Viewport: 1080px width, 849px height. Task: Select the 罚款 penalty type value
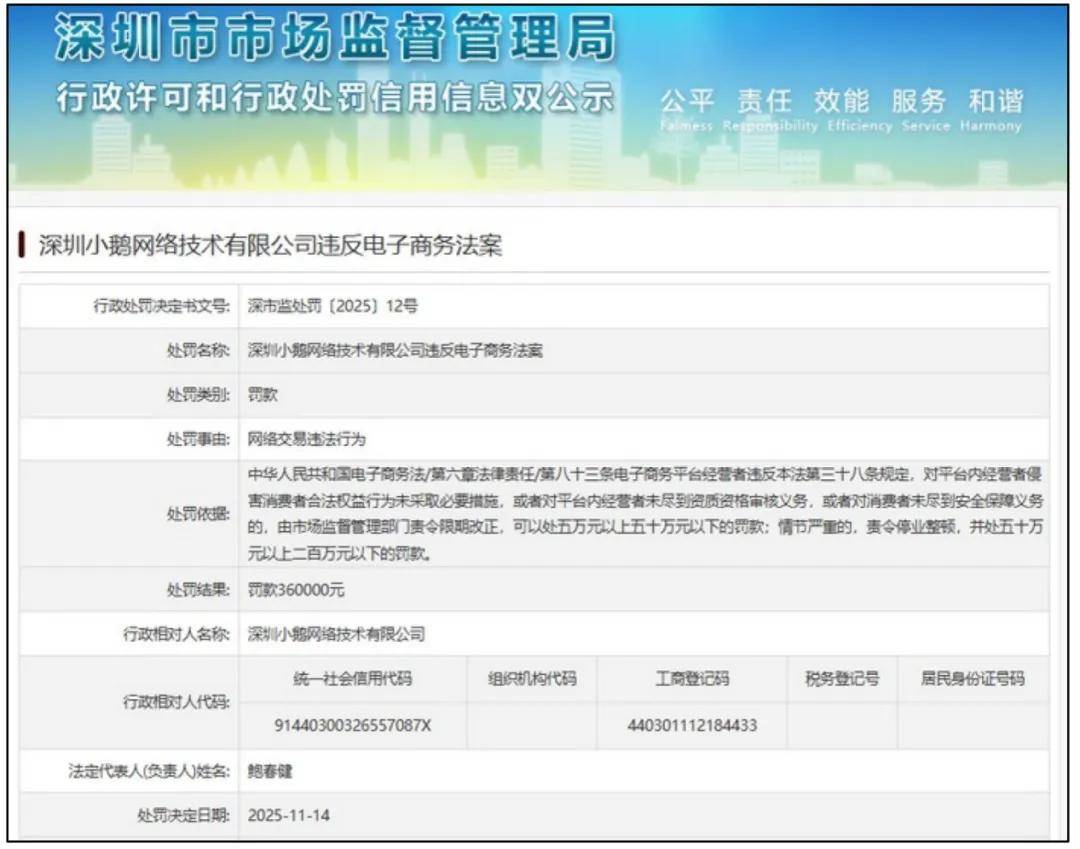click(262, 395)
